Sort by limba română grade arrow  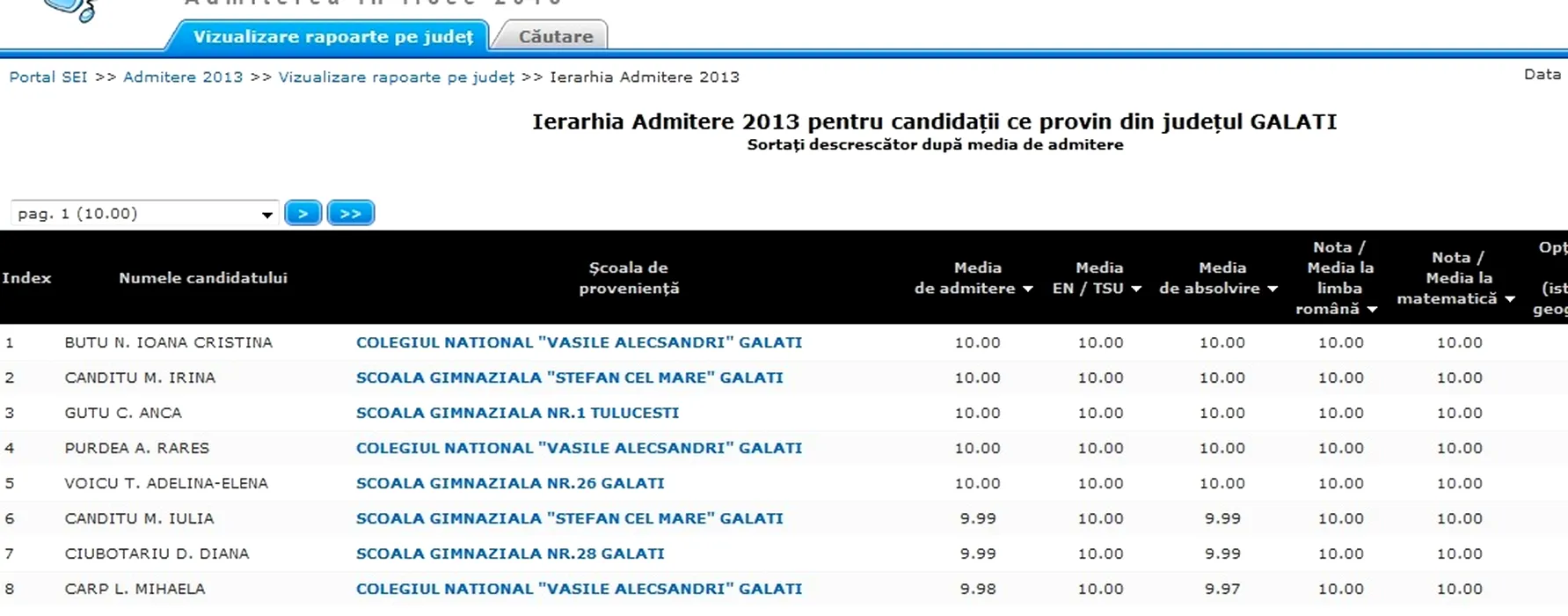click(1372, 310)
